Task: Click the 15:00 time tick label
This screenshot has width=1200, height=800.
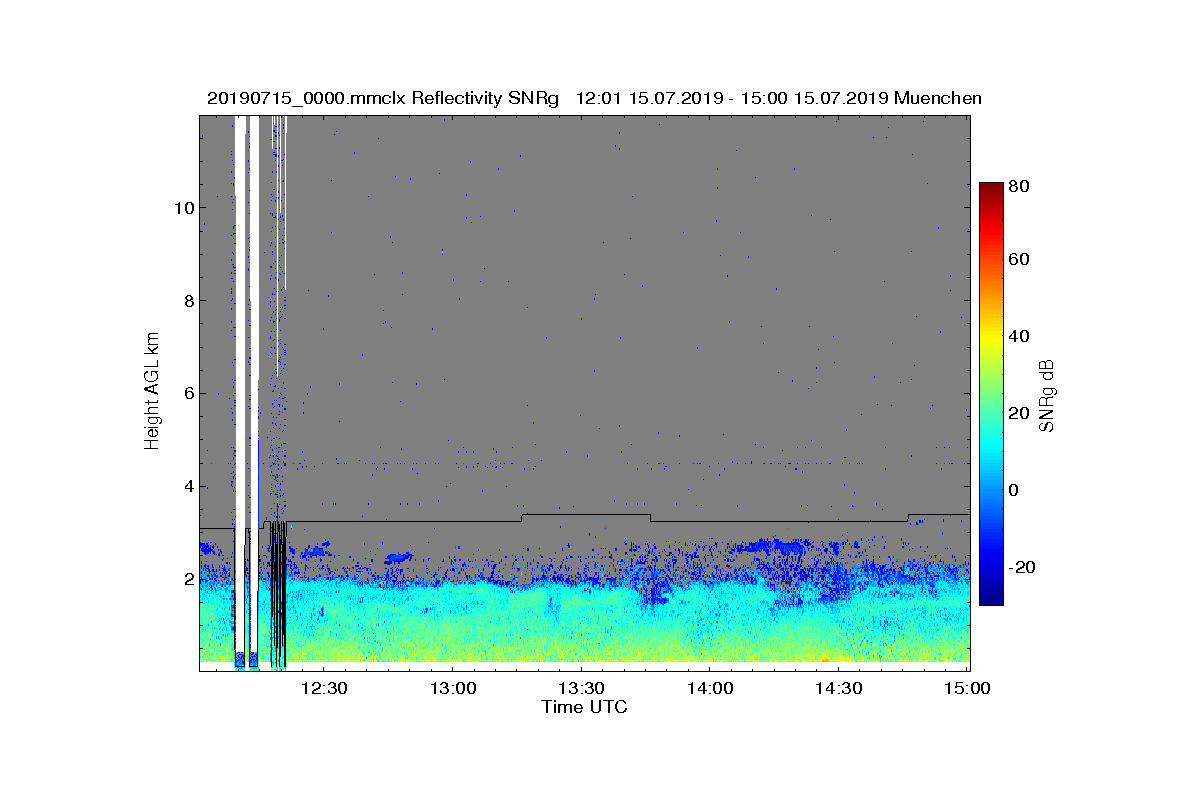Action: (967, 688)
